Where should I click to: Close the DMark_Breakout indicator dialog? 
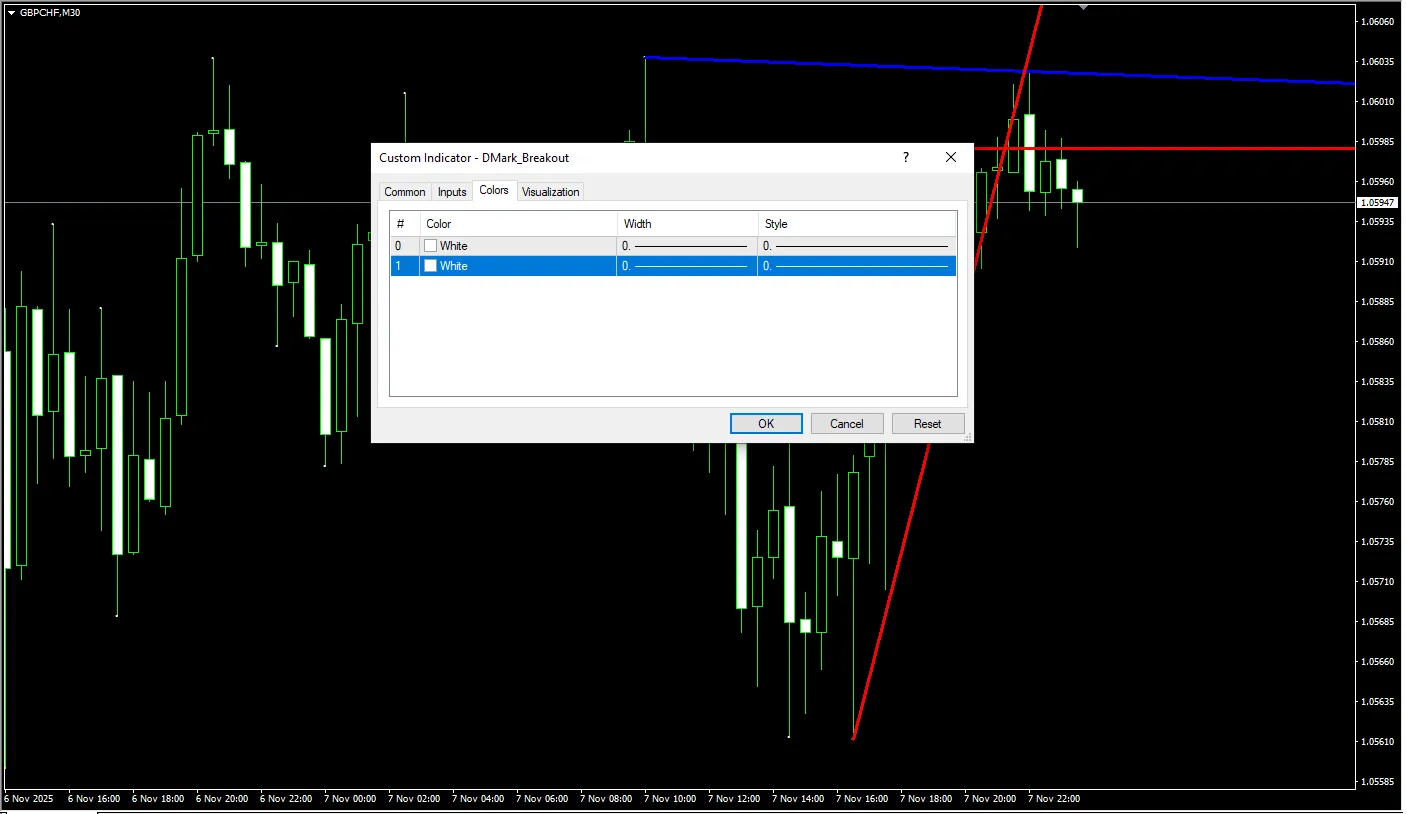(951, 158)
